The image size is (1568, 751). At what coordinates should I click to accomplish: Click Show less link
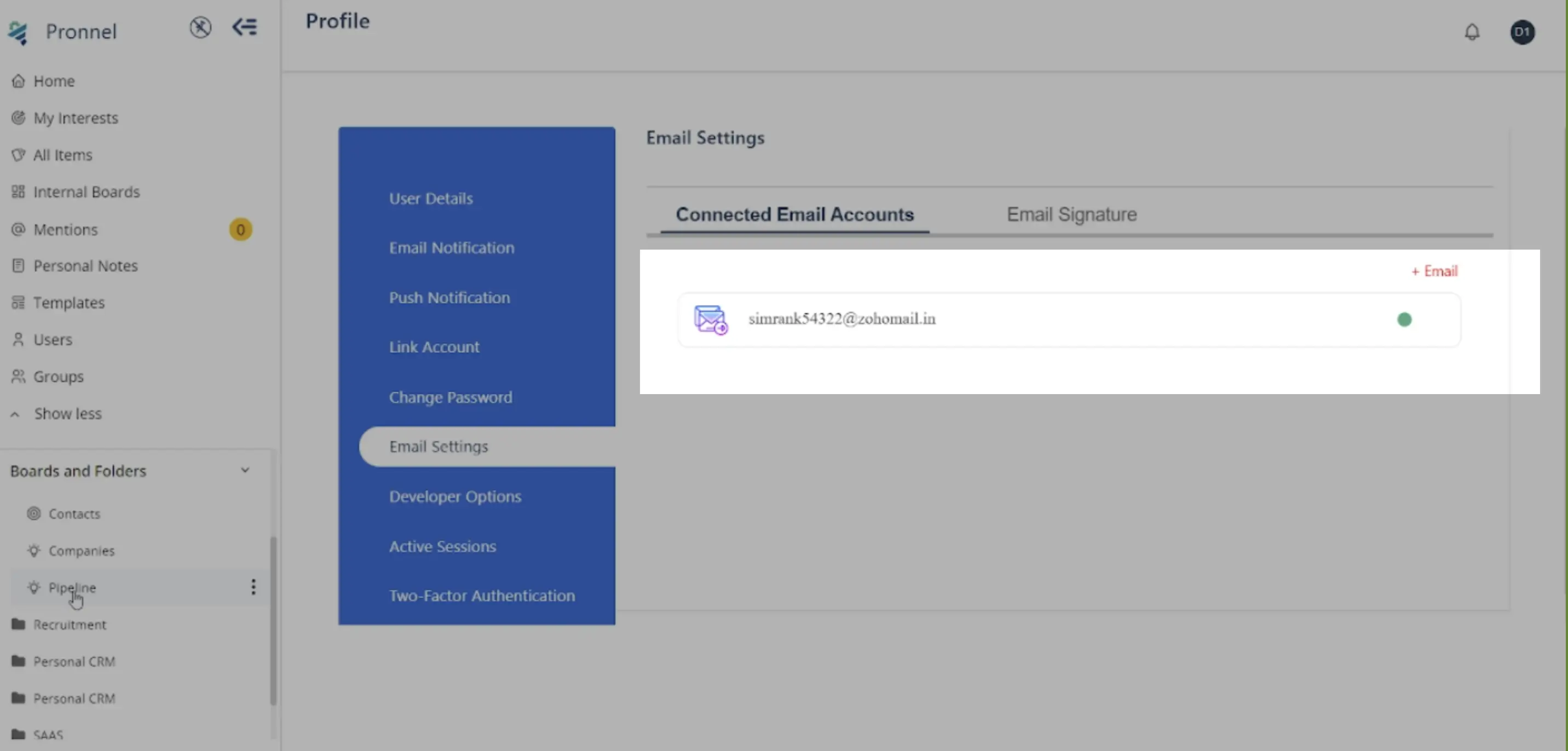[x=67, y=414]
